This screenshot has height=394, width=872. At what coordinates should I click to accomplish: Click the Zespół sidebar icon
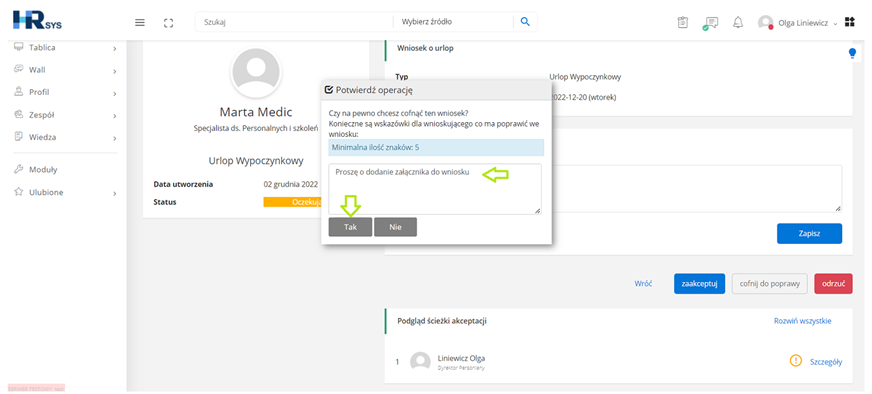[18, 115]
